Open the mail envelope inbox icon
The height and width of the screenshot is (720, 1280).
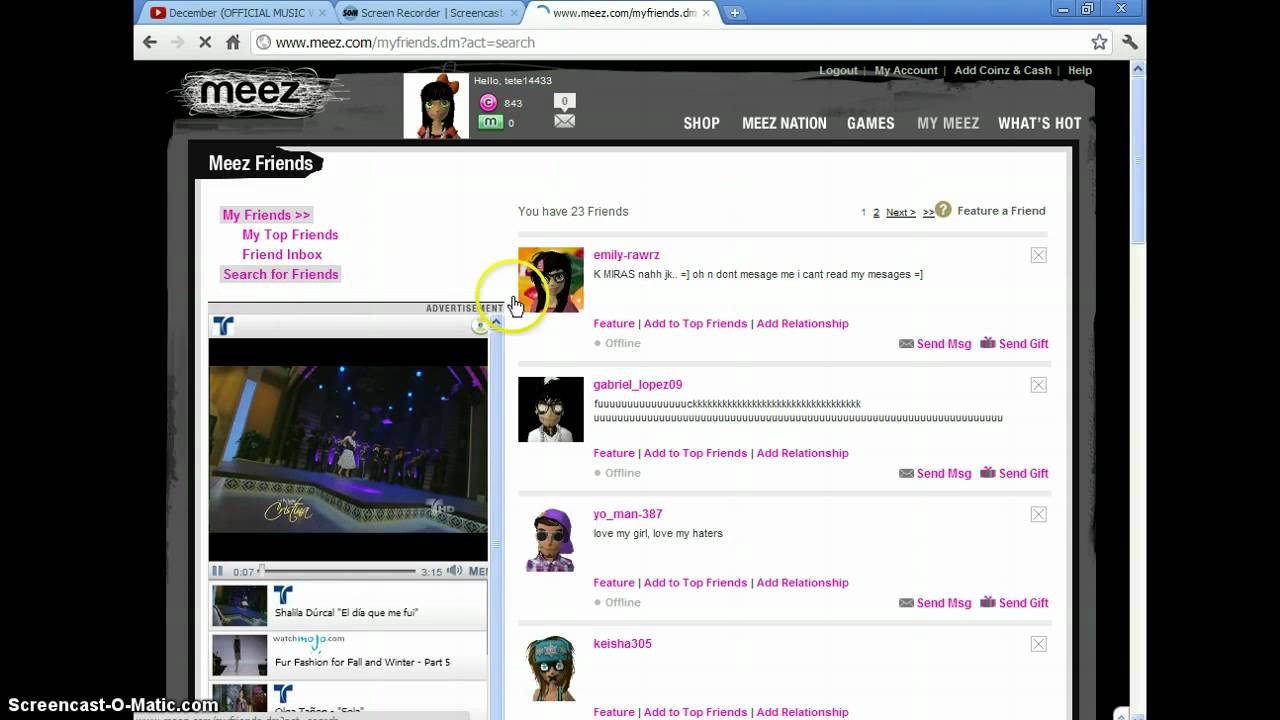pyautogui.click(x=565, y=121)
